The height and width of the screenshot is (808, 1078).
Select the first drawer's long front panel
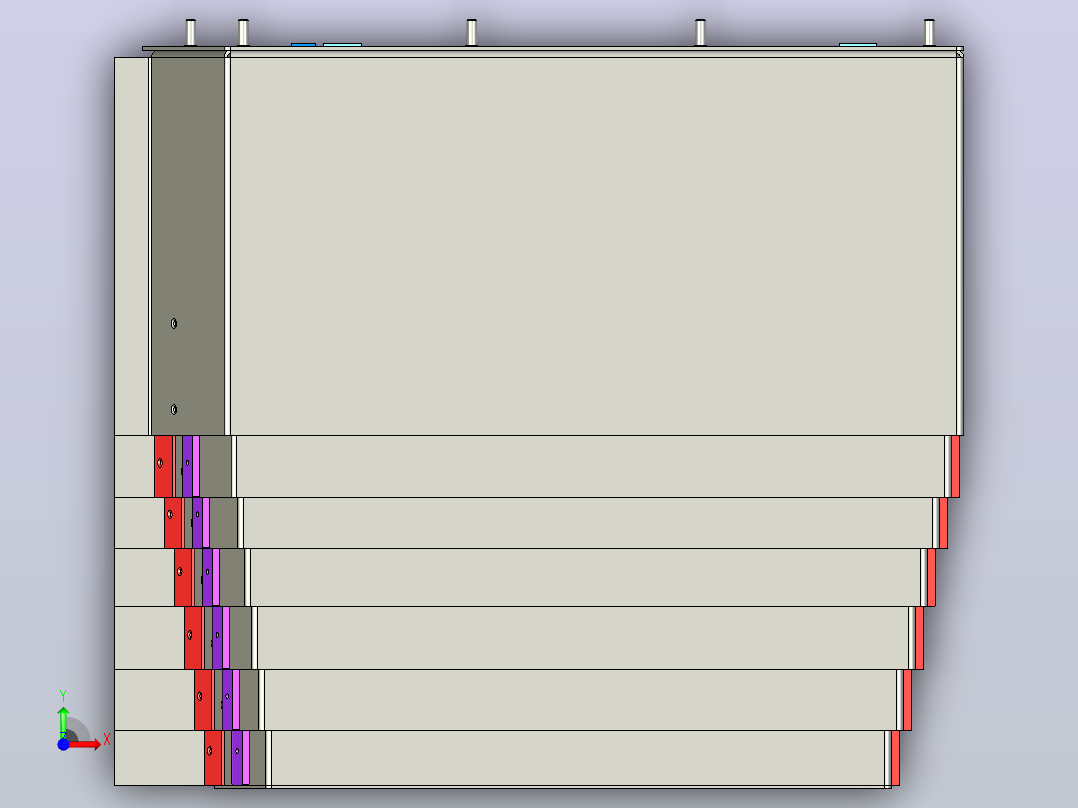[x=591, y=466]
